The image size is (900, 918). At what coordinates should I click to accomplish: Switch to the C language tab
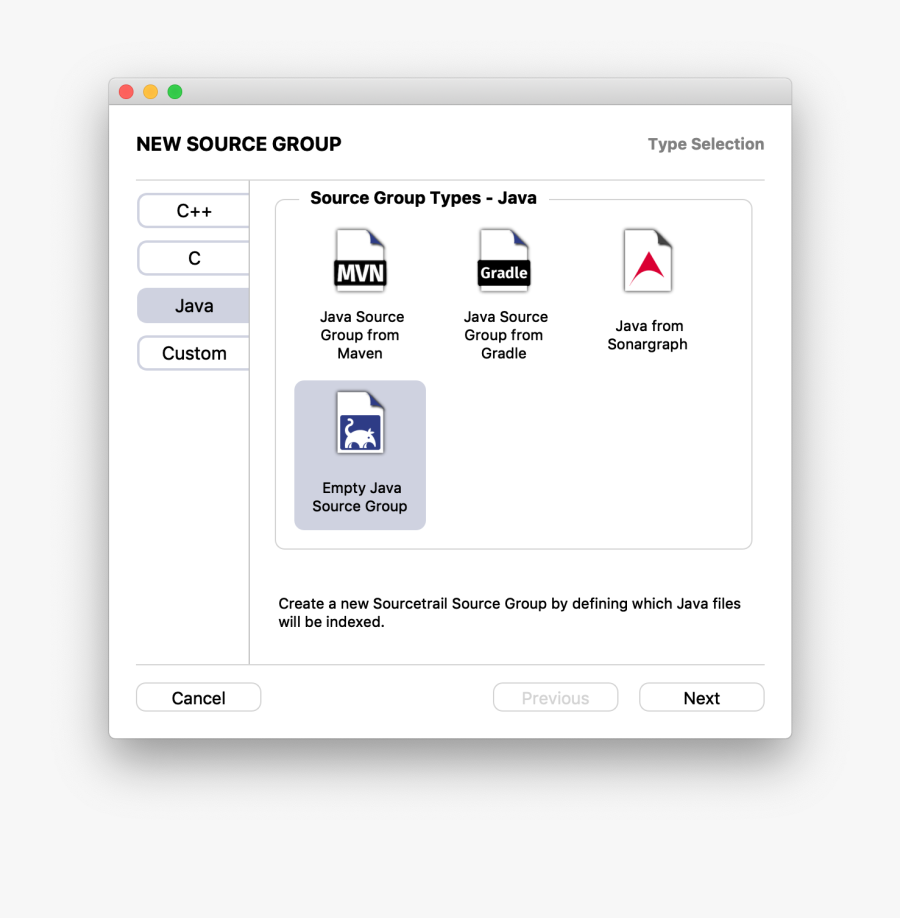pyautogui.click(x=194, y=258)
